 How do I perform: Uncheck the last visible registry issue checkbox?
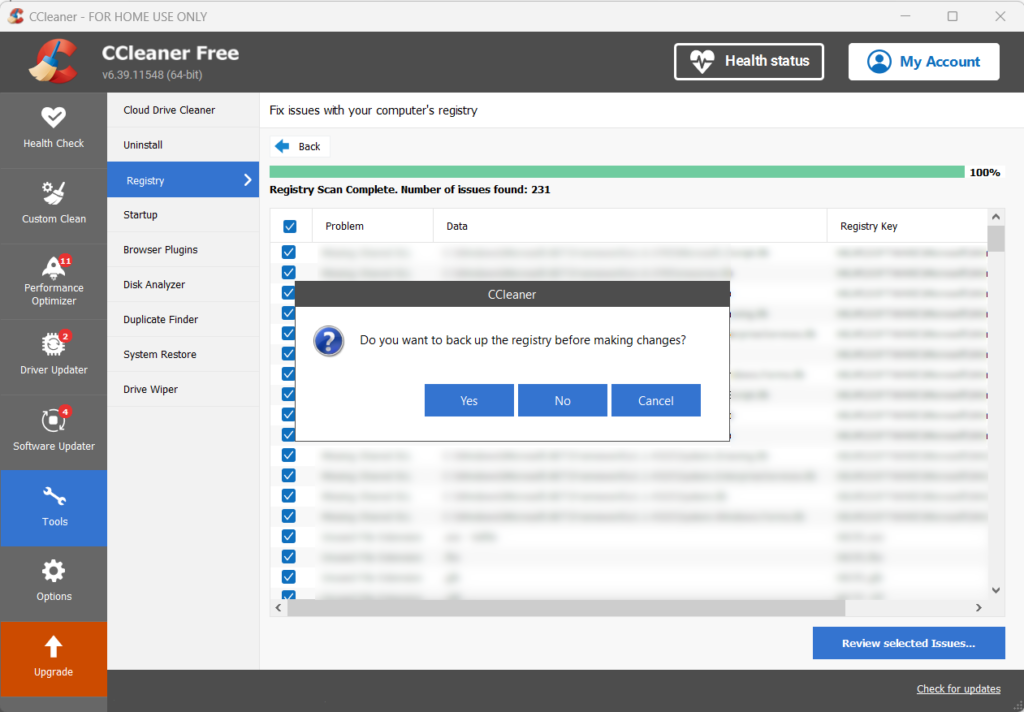point(289,596)
